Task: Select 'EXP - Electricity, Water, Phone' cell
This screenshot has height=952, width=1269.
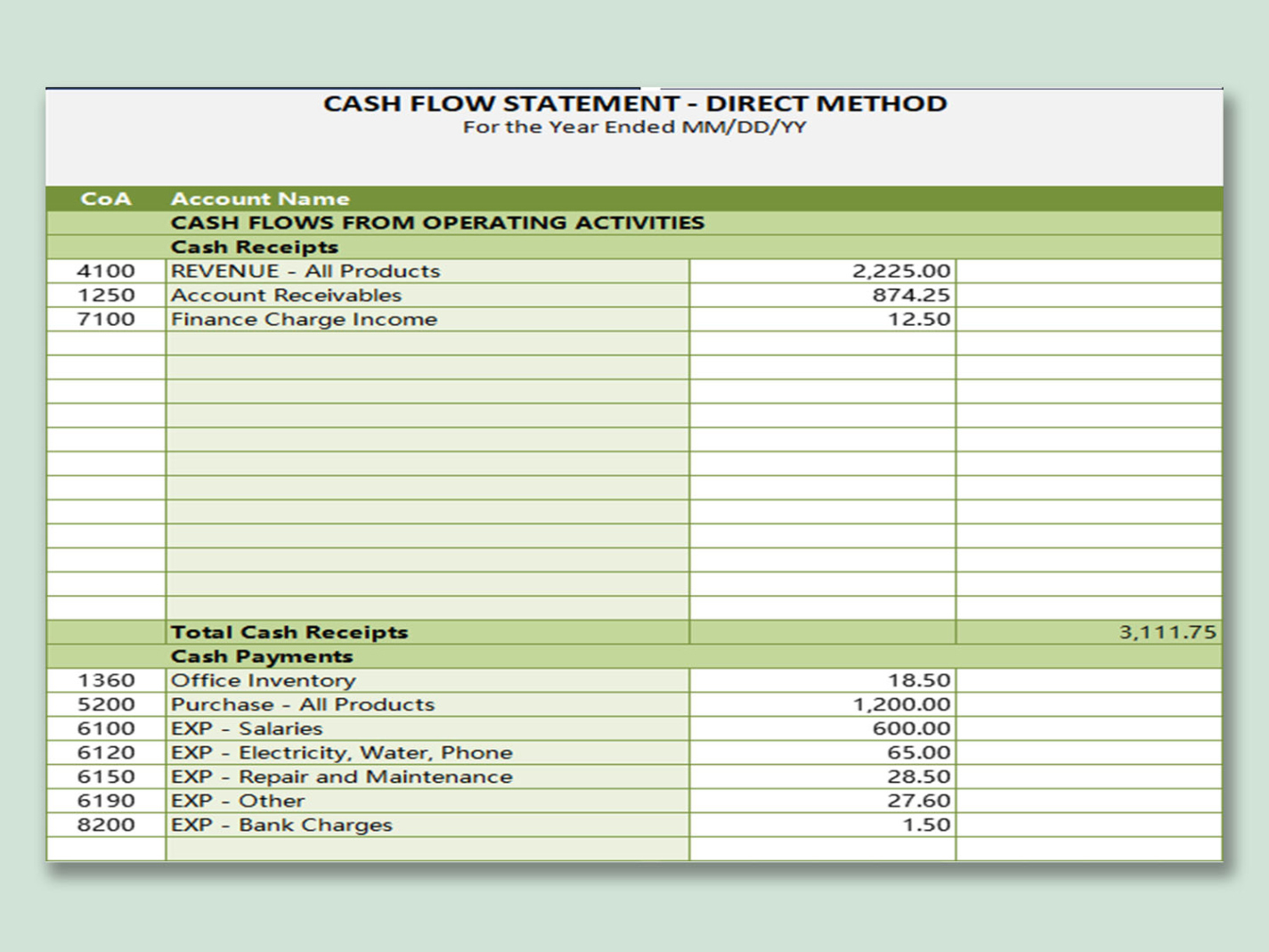Action: pos(427,753)
